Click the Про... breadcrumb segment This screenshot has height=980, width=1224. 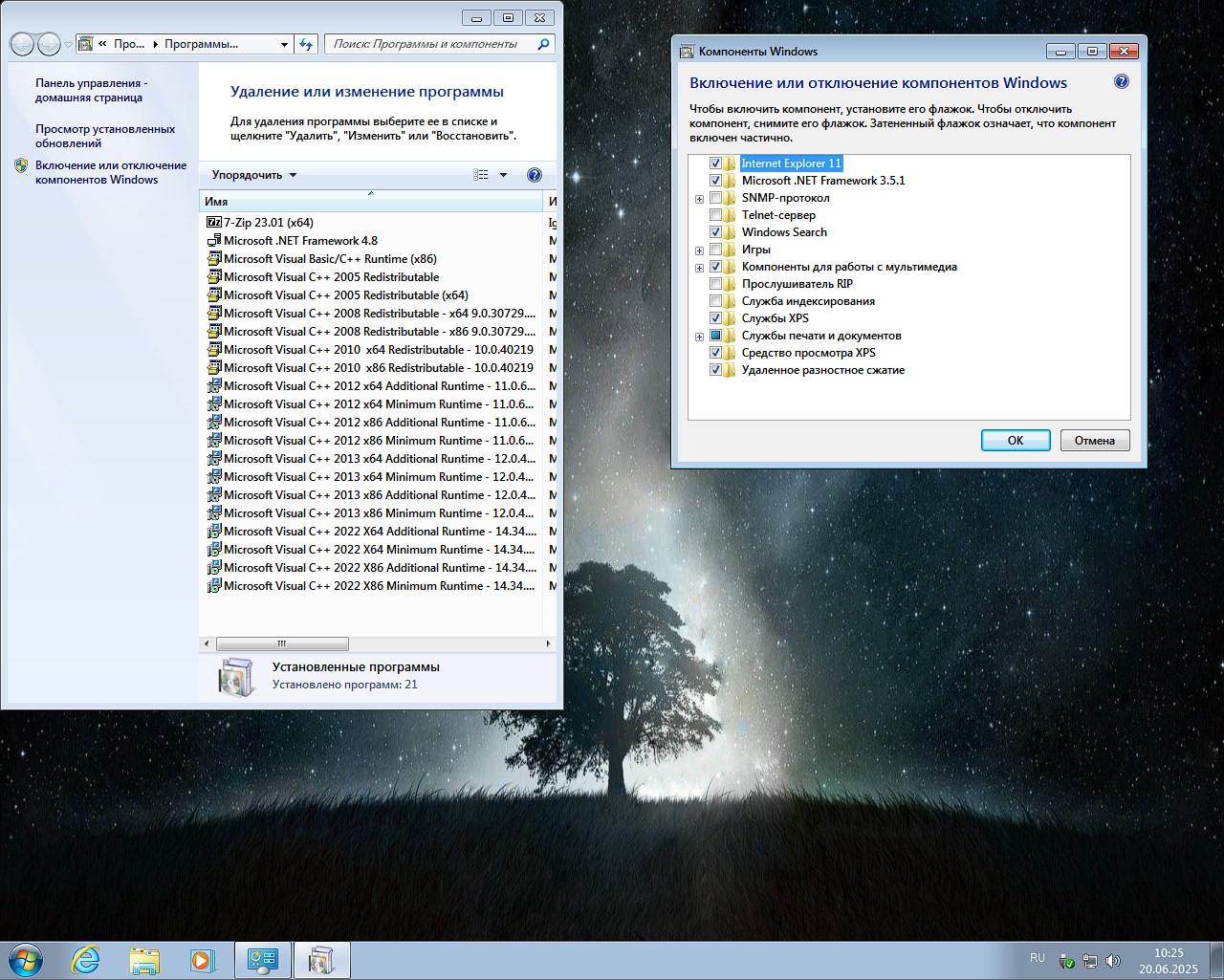point(129,44)
